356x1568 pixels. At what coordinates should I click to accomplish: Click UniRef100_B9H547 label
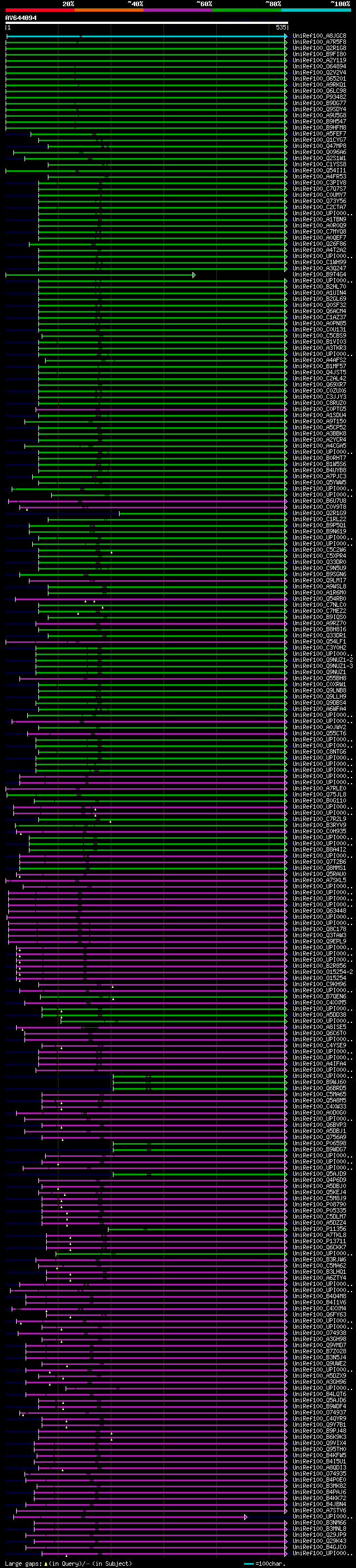[x=319, y=122]
